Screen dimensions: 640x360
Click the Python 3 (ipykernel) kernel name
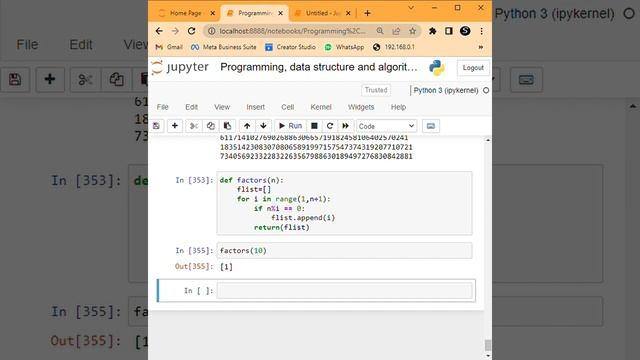[446, 90]
